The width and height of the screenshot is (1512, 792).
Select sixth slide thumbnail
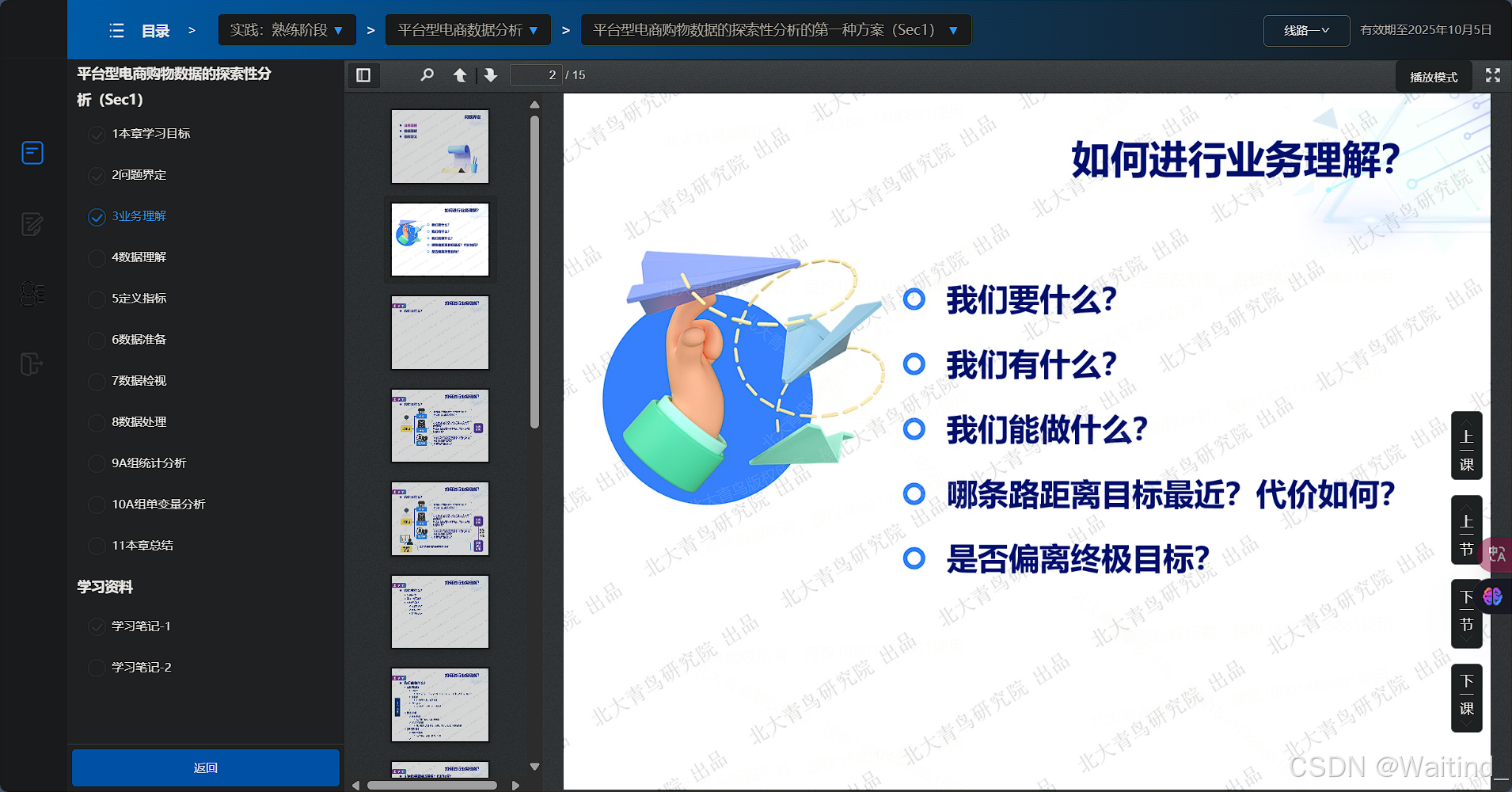click(x=440, y=611)
